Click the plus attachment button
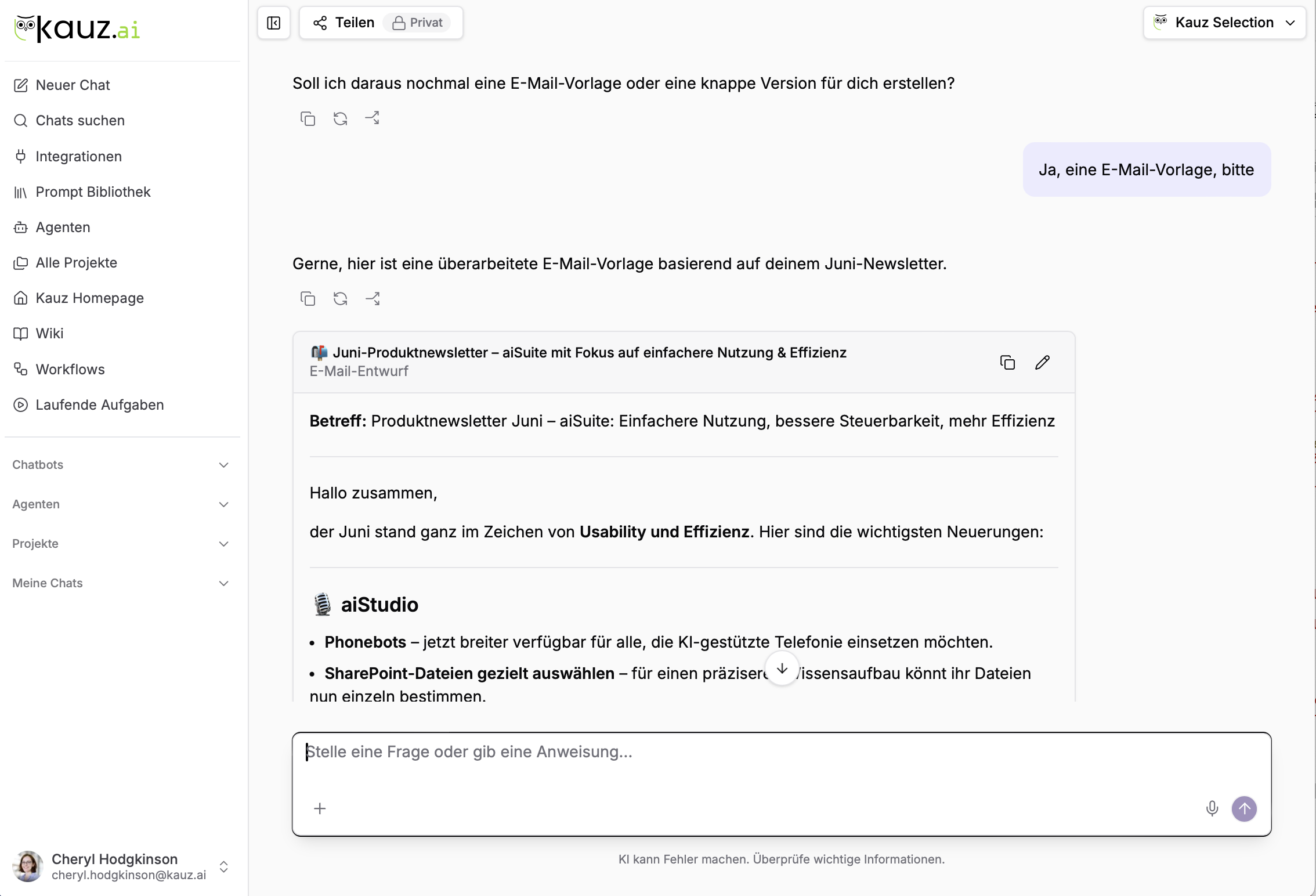This screenshot has height=896, width=1316. coord(320,808)
